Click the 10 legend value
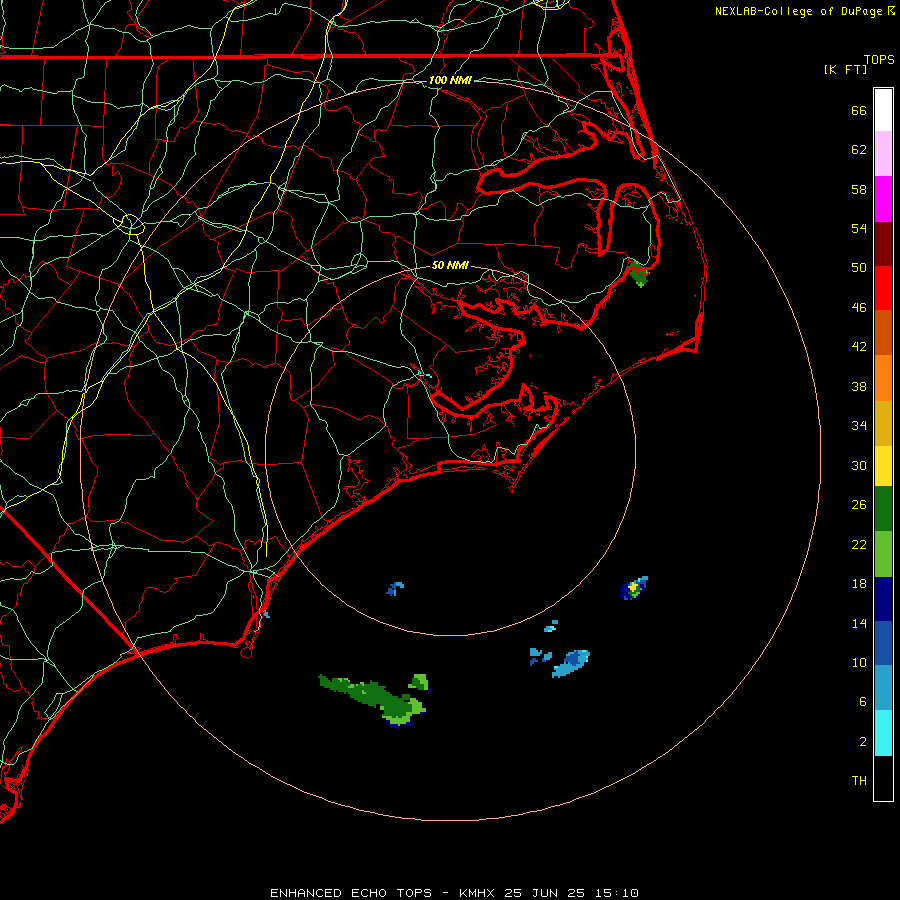The width and height of the screenshot is (900, 900). [x=859, y=662]
